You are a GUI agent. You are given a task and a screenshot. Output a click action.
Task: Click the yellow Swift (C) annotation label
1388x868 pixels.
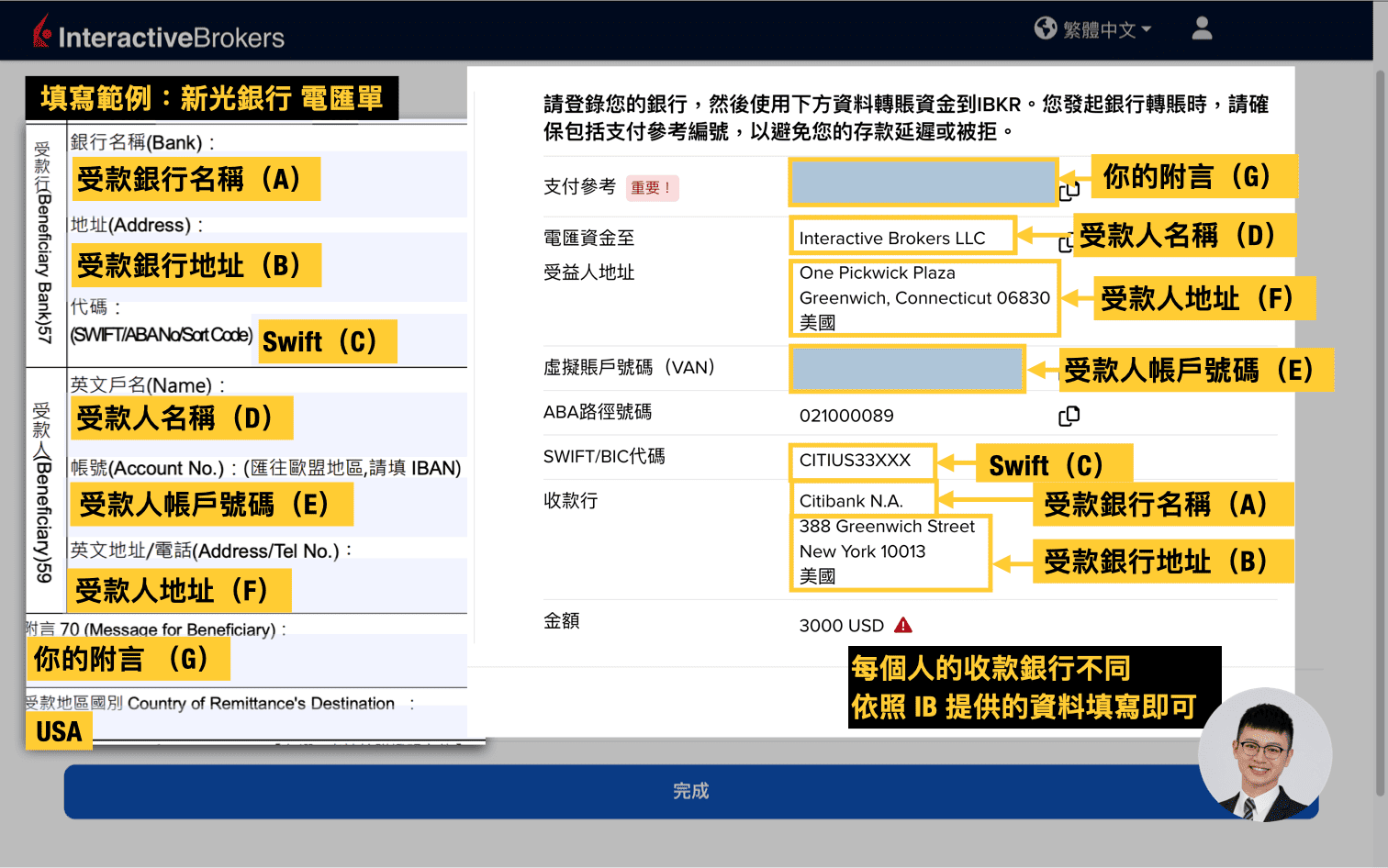click(x=1054, y=464)
